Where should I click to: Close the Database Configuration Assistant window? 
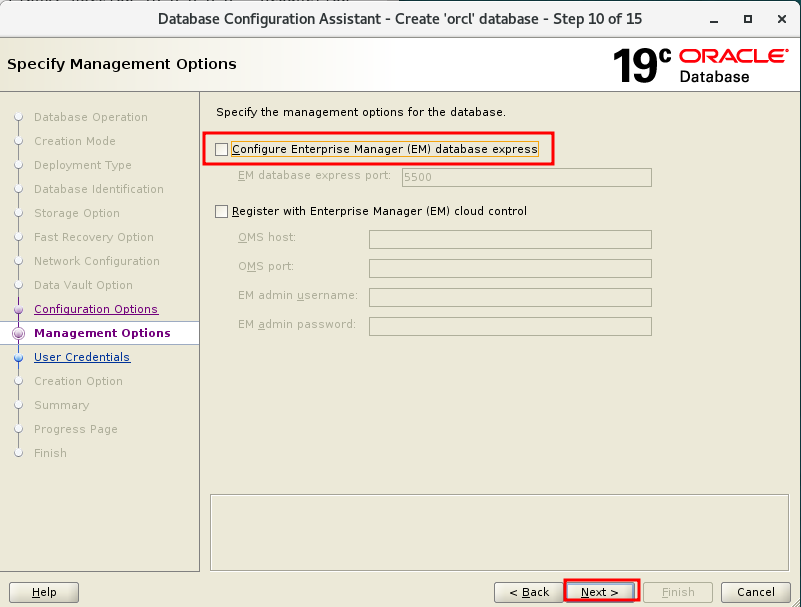point(782,19)
